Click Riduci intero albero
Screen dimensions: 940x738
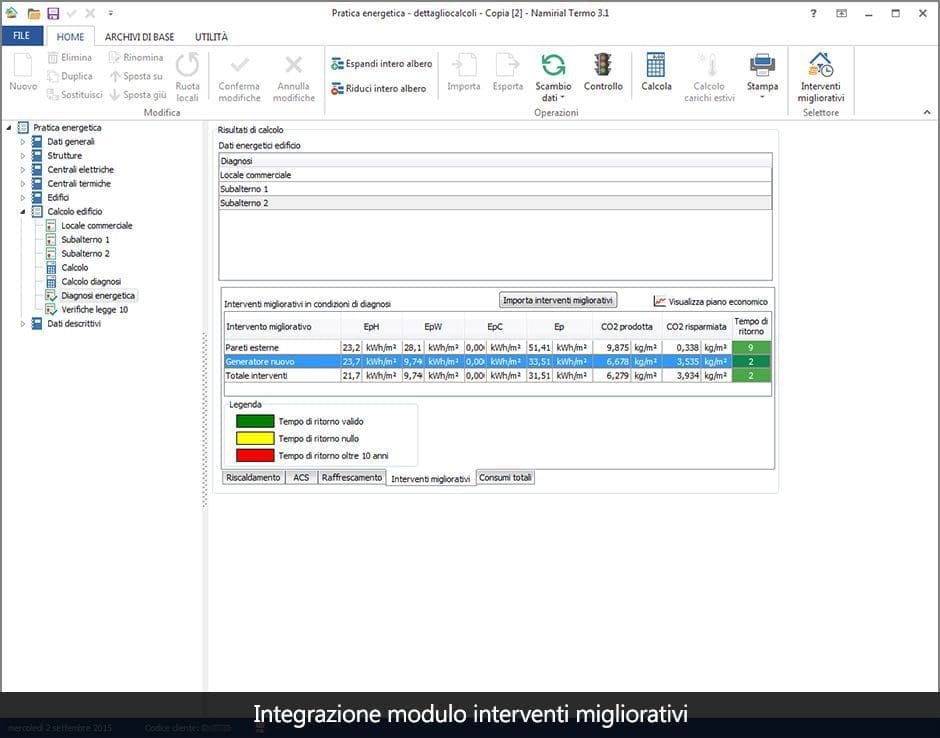pyautogui.click(x=378, y=89)
